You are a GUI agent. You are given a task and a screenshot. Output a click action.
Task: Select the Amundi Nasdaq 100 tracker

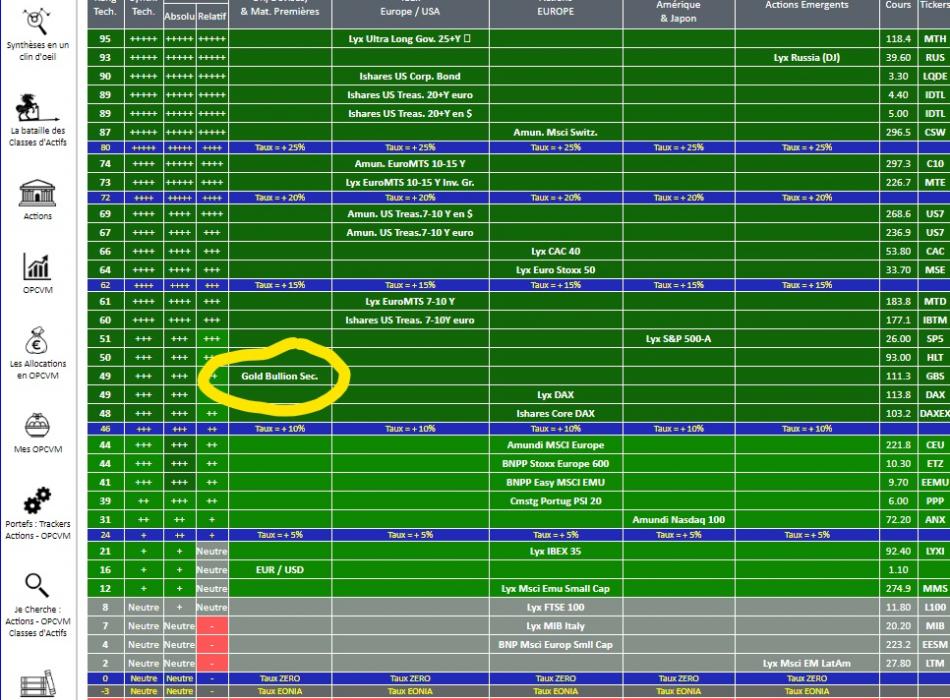coord(679,521)
